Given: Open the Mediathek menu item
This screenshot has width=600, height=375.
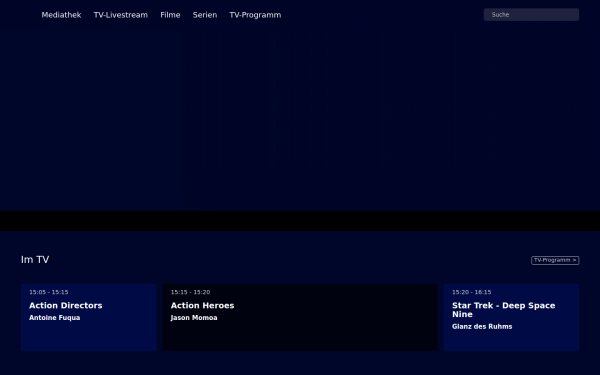Looking at the screenshot, I should [x=61, y=15].
